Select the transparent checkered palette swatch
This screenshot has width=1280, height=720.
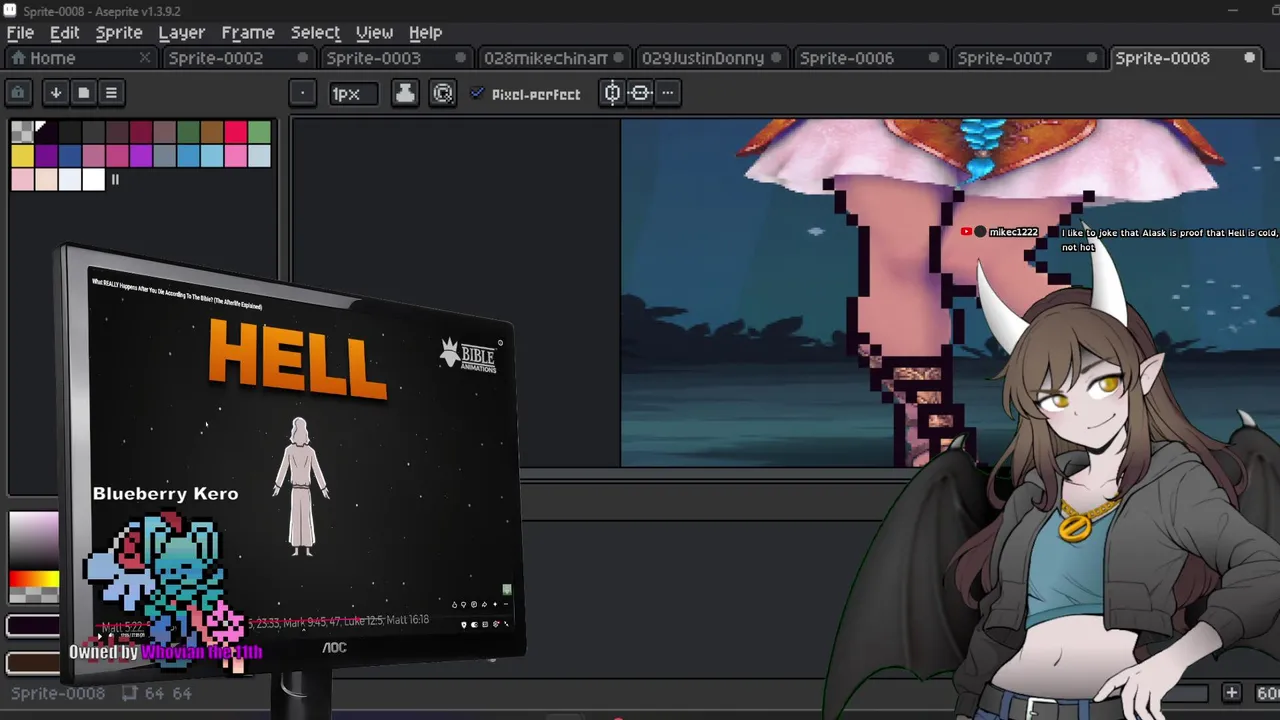point(22,132)
